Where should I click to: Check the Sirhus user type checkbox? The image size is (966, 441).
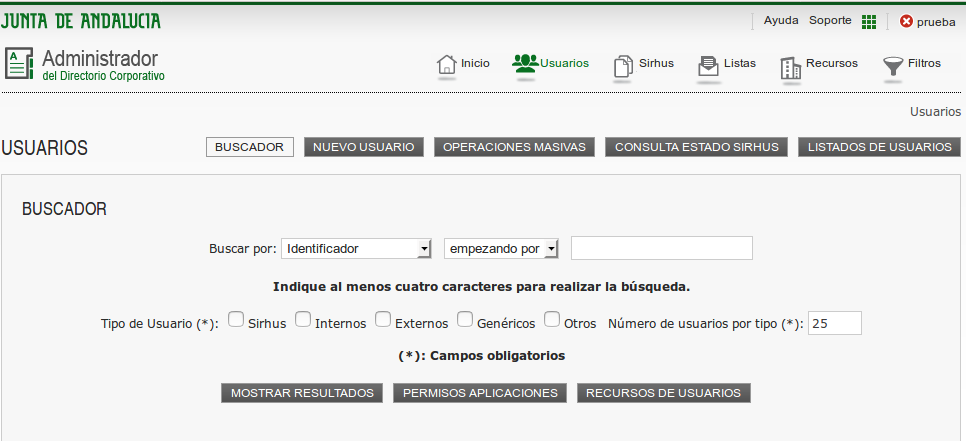pos(236,319)
